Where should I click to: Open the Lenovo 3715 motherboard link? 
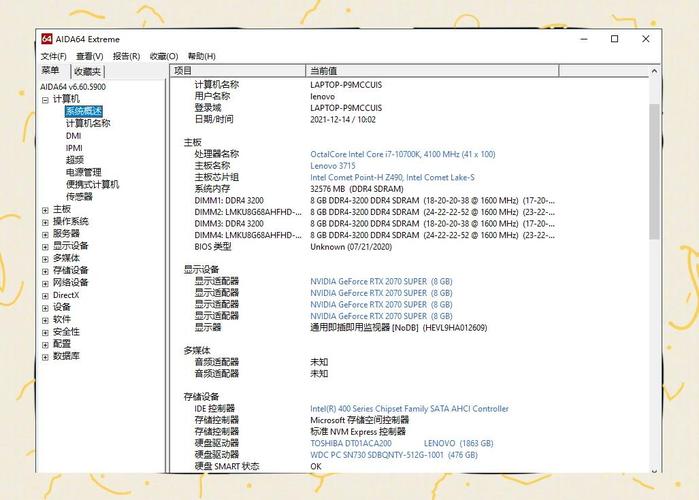click(333, 166)
